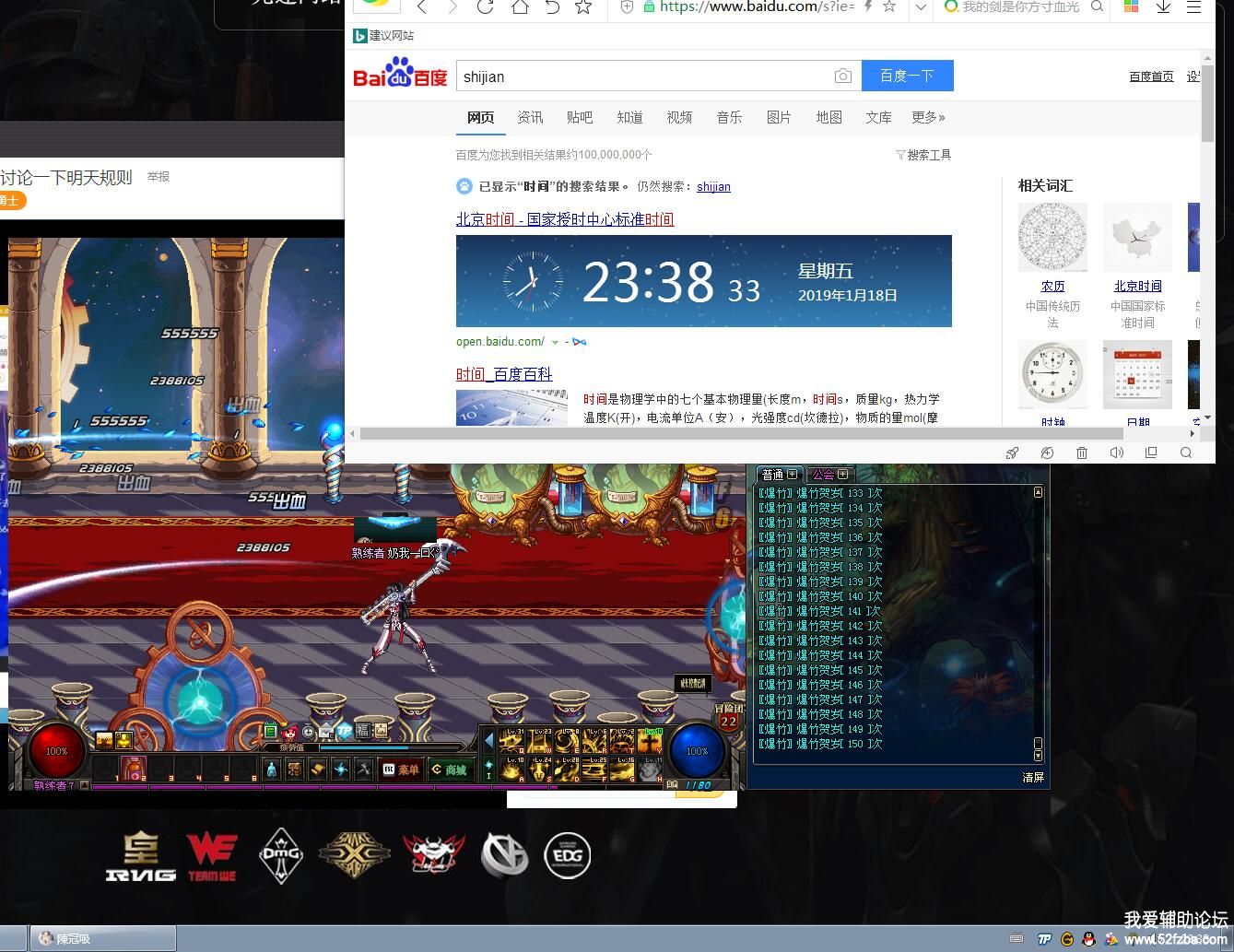
Task: Click the camera image-search icon
Action: pyautogui.click(x=842, y=76)
